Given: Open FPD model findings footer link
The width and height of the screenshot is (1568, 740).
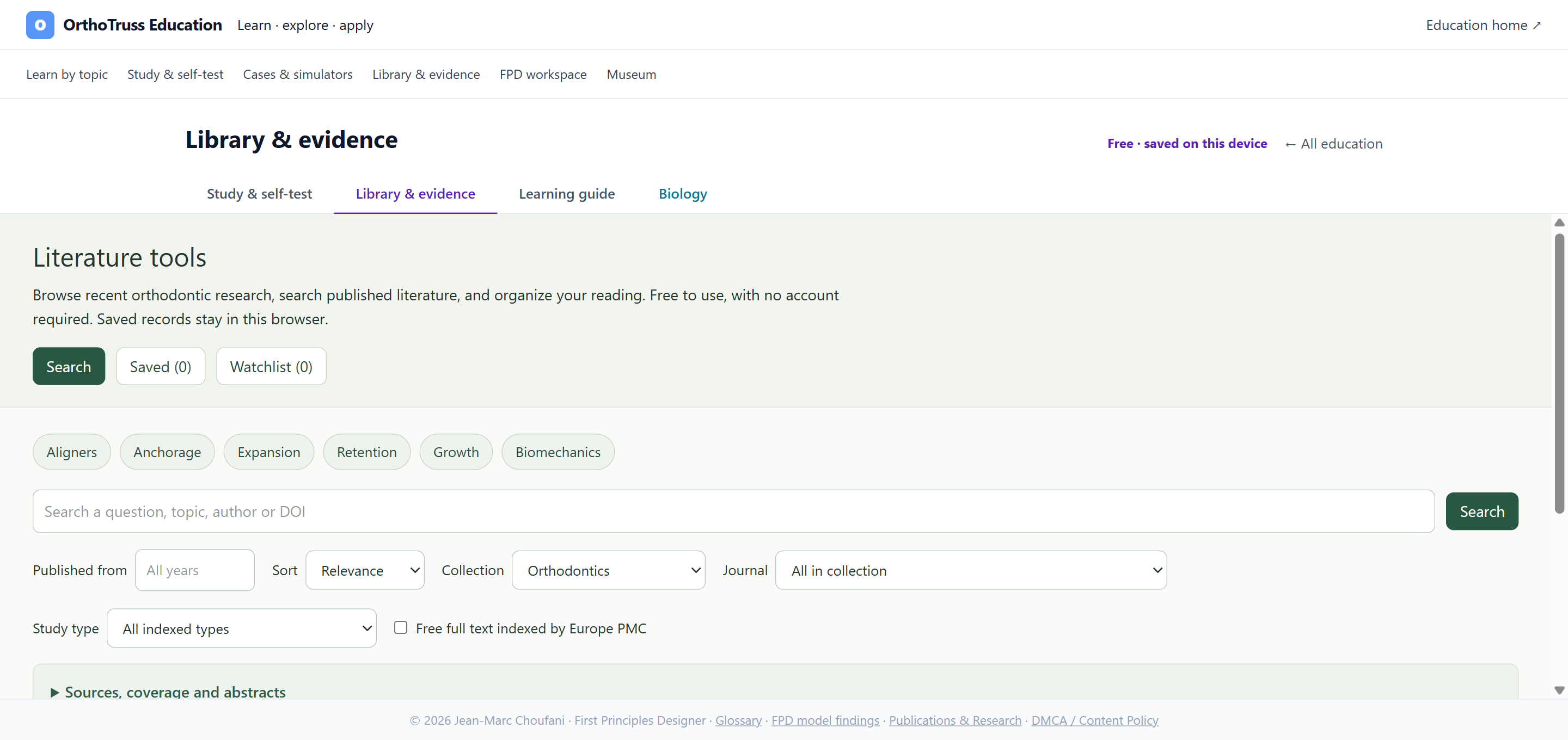Looking at the screenshot, I should [x=825, y=720].
